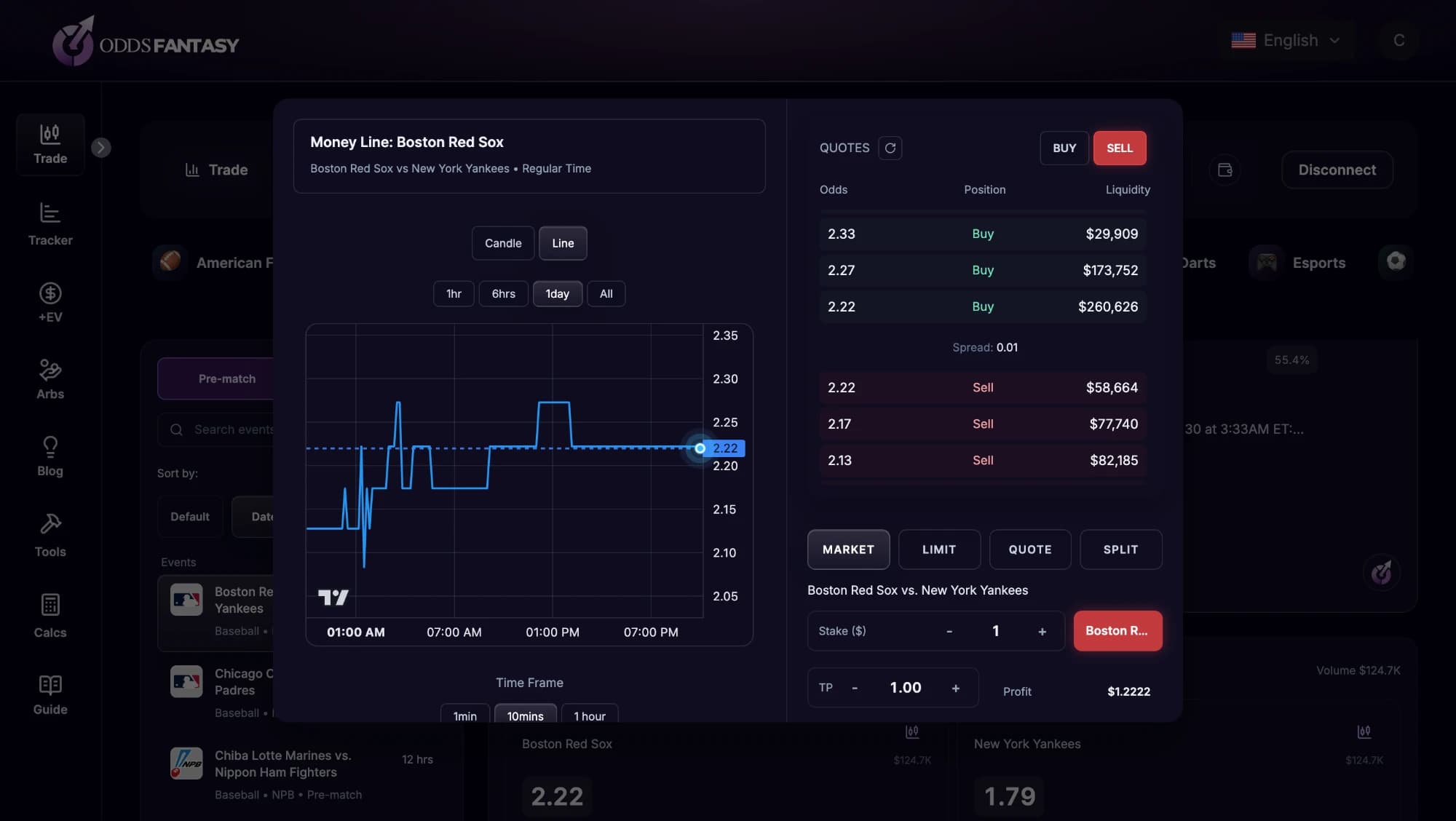Switch to SPLIT order tab
The height and width of the screenshot is (821, 1456).
tap(1120, 550)
